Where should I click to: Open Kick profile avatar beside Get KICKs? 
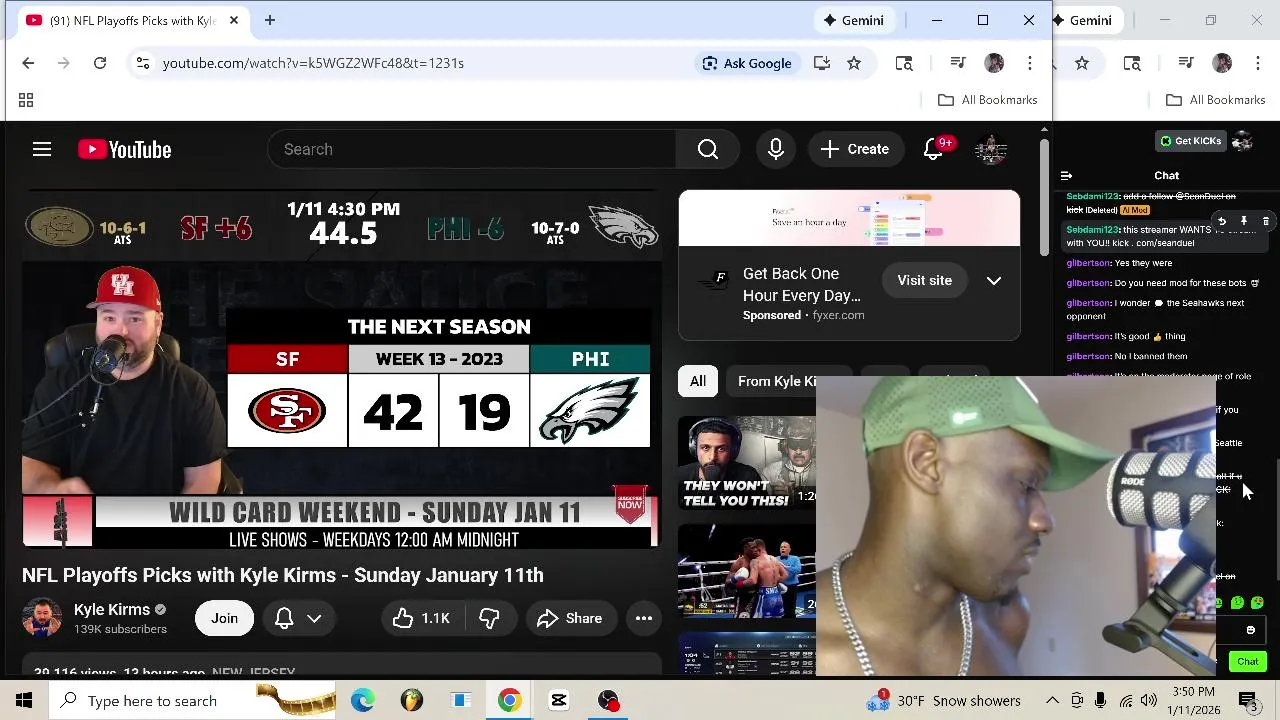[x=1243, y=141]
